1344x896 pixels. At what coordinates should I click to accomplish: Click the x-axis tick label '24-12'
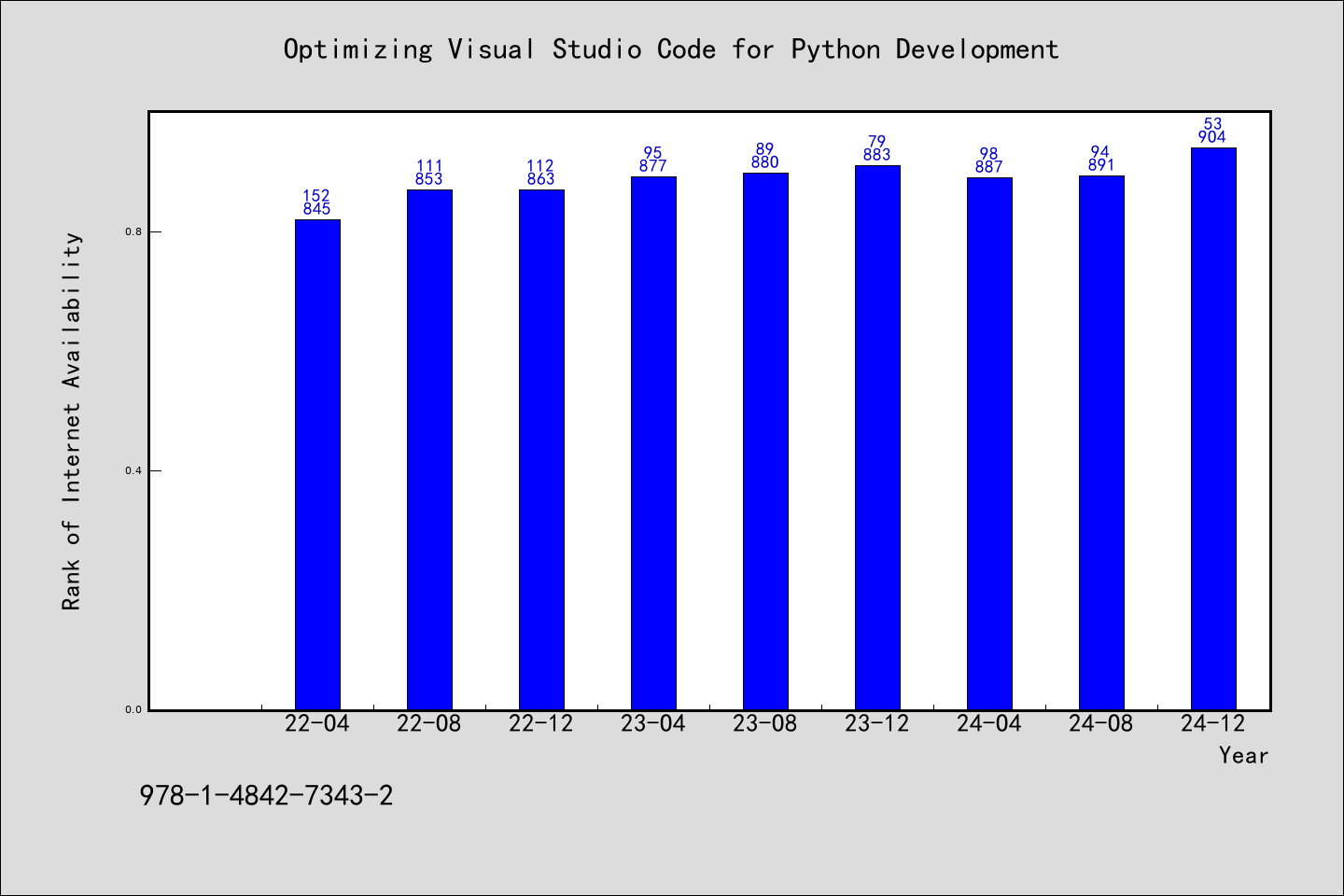[1213, 724]
